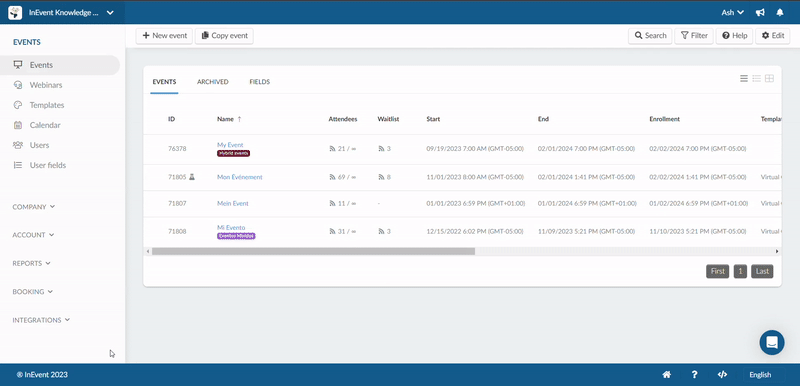
Task: Open the Filter options
Action: click(x=694, y=36)
